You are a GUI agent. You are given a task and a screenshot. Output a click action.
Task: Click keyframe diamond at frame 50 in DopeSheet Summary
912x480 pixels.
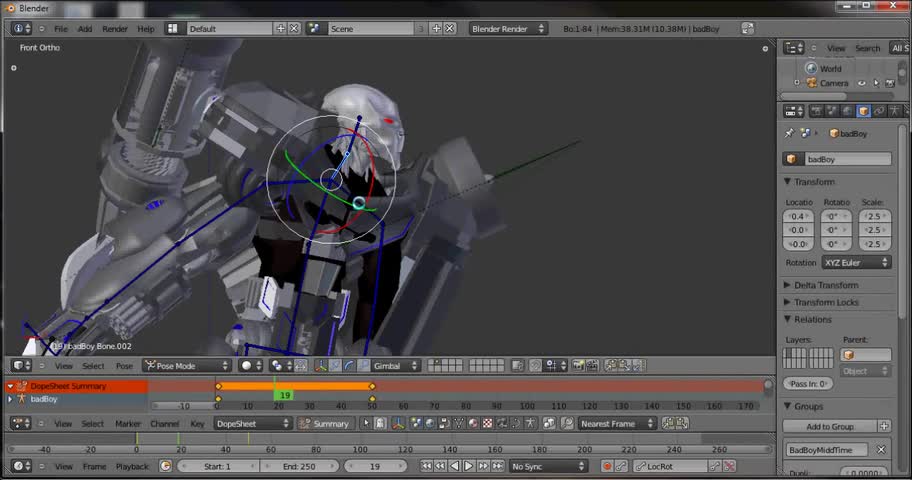coord(372,386)
